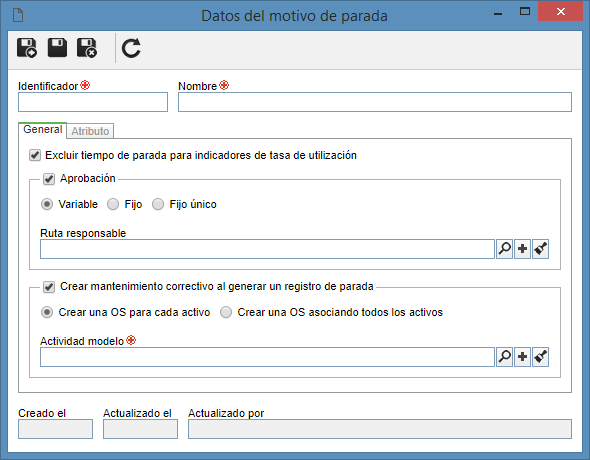Clear Actividad modelo field with brush icon
This screenshot has height=460, width=590.
click(540, 357)
